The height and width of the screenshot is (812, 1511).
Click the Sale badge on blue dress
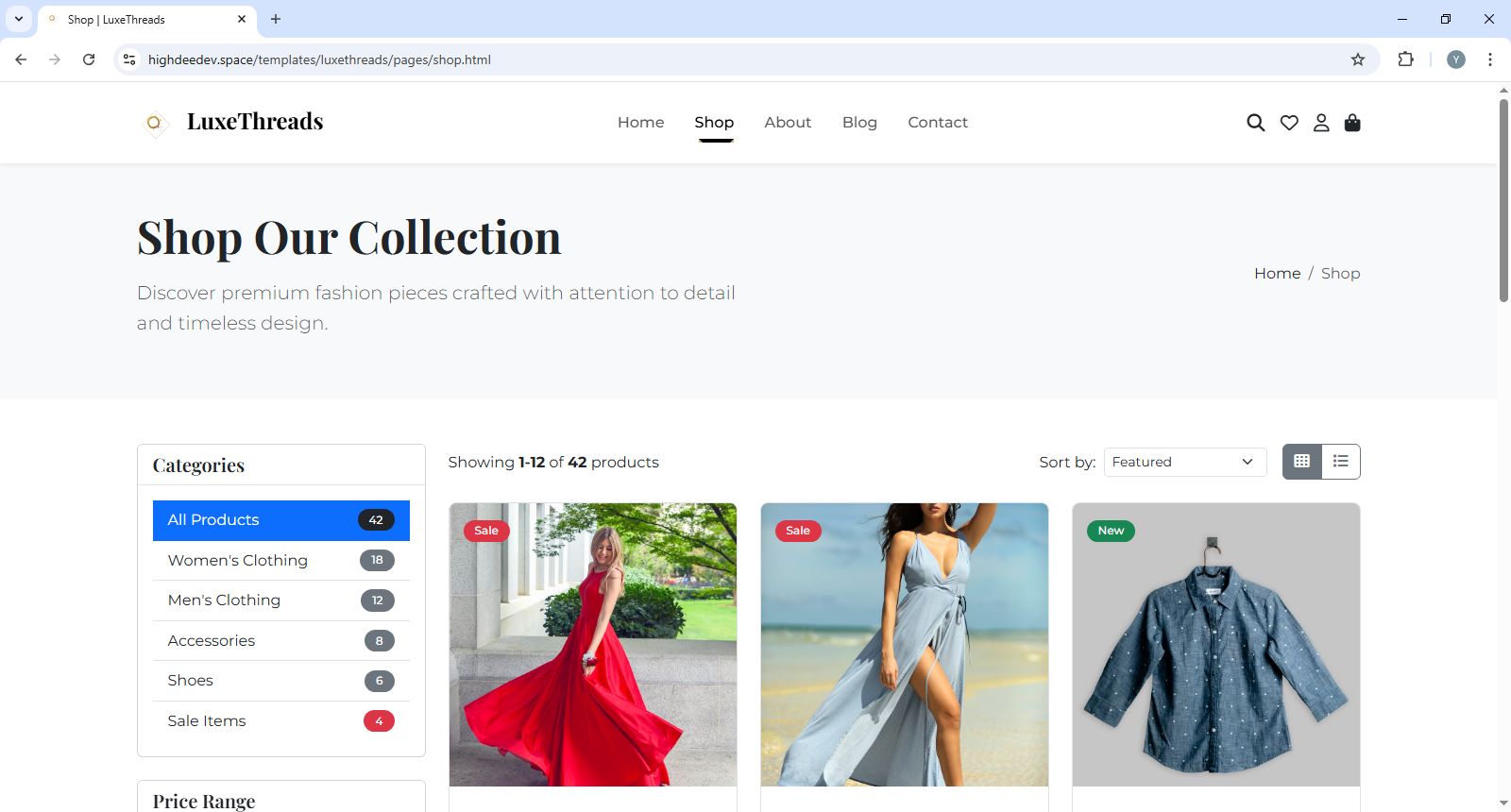798,531
